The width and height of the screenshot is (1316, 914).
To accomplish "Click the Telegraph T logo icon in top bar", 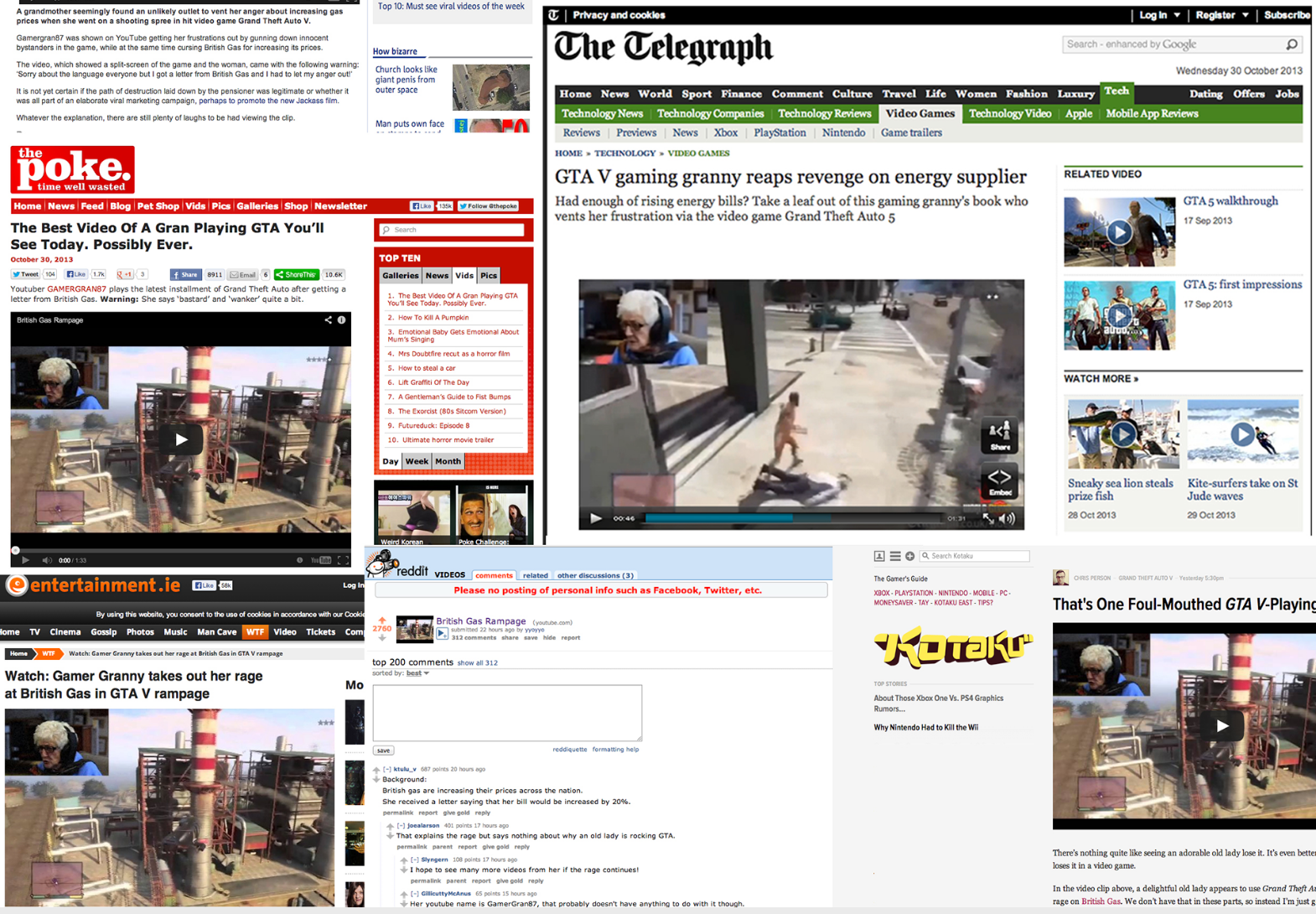I will pyautogui.click(x=553, y=15).
